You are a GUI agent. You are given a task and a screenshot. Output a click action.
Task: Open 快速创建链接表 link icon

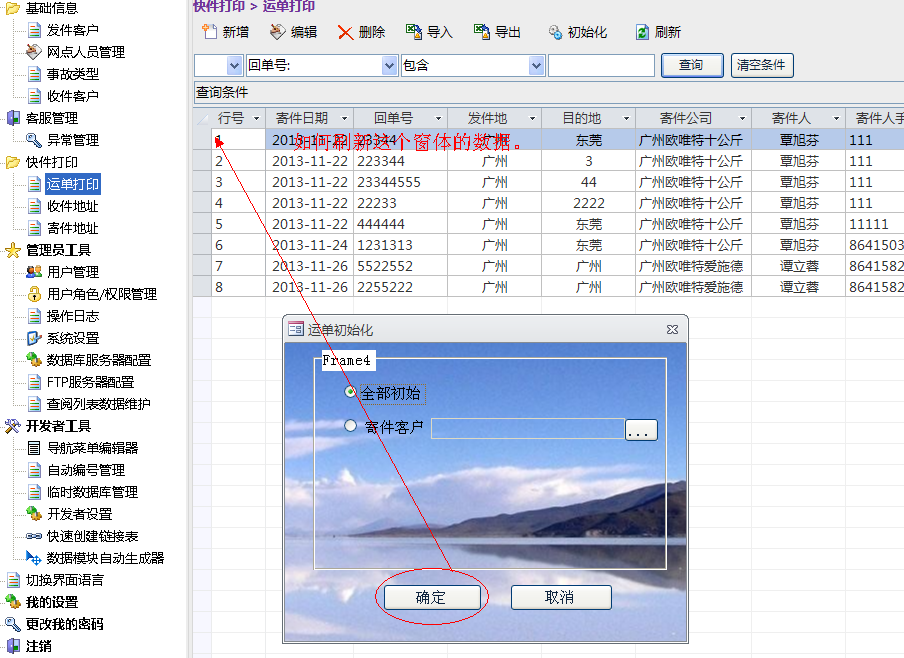pyautogui.click(x=34, y=536)
